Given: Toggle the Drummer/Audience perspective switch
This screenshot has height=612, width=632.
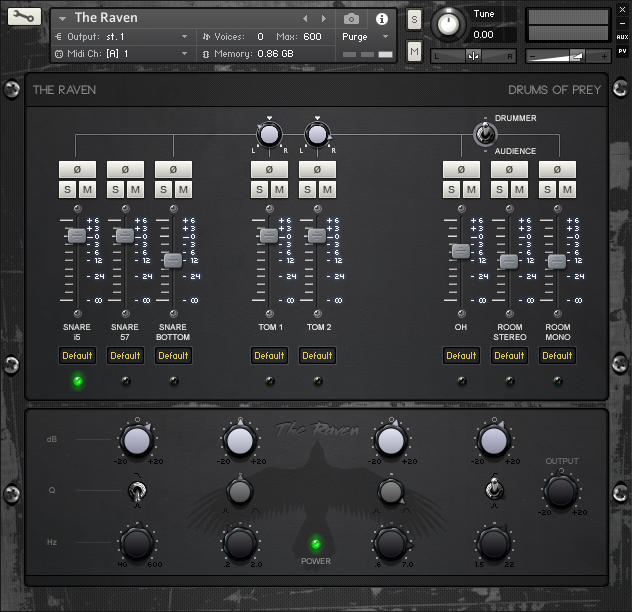Looking at the screenshot, I should coord(484,134).
